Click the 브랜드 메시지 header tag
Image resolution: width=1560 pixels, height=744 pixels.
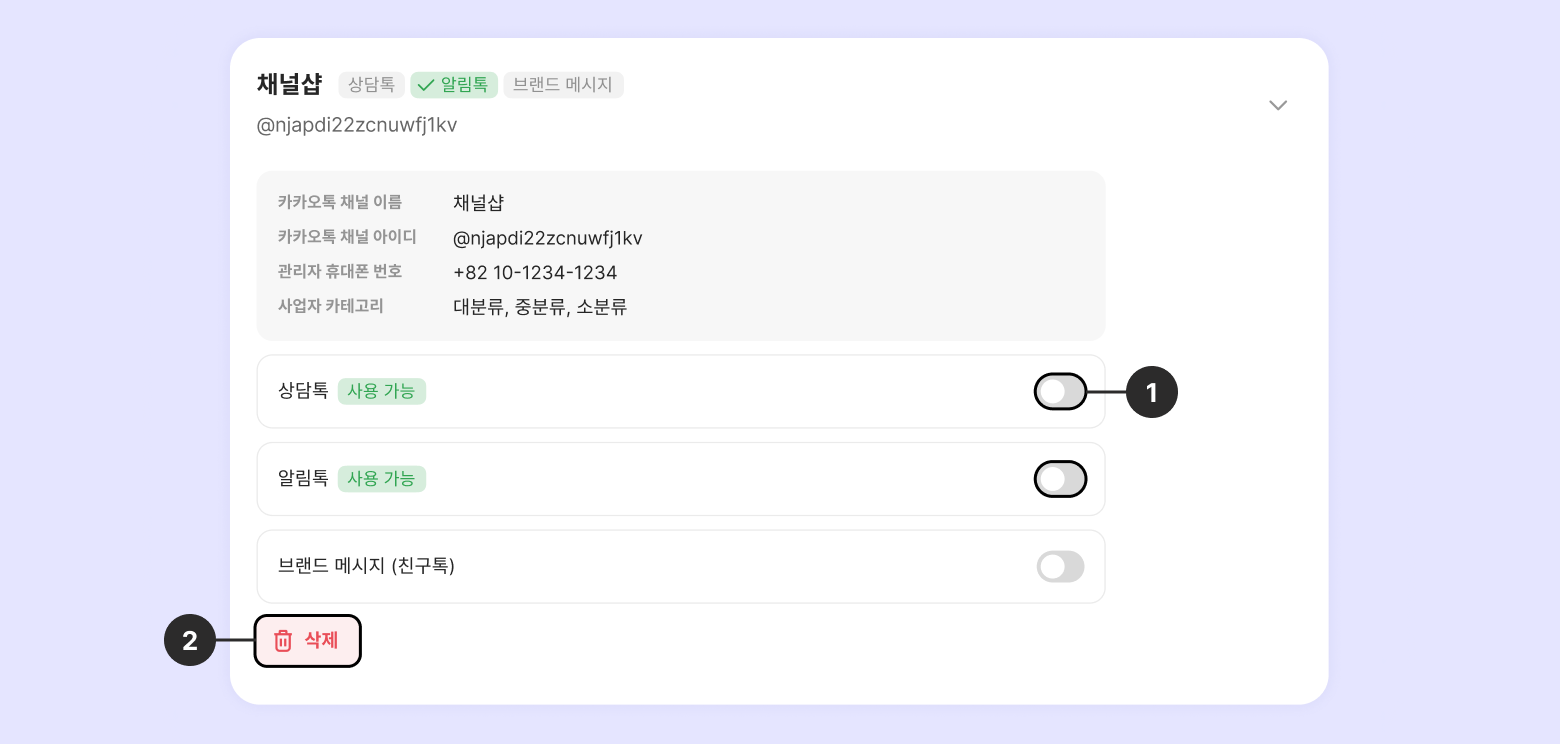[563, 85]
